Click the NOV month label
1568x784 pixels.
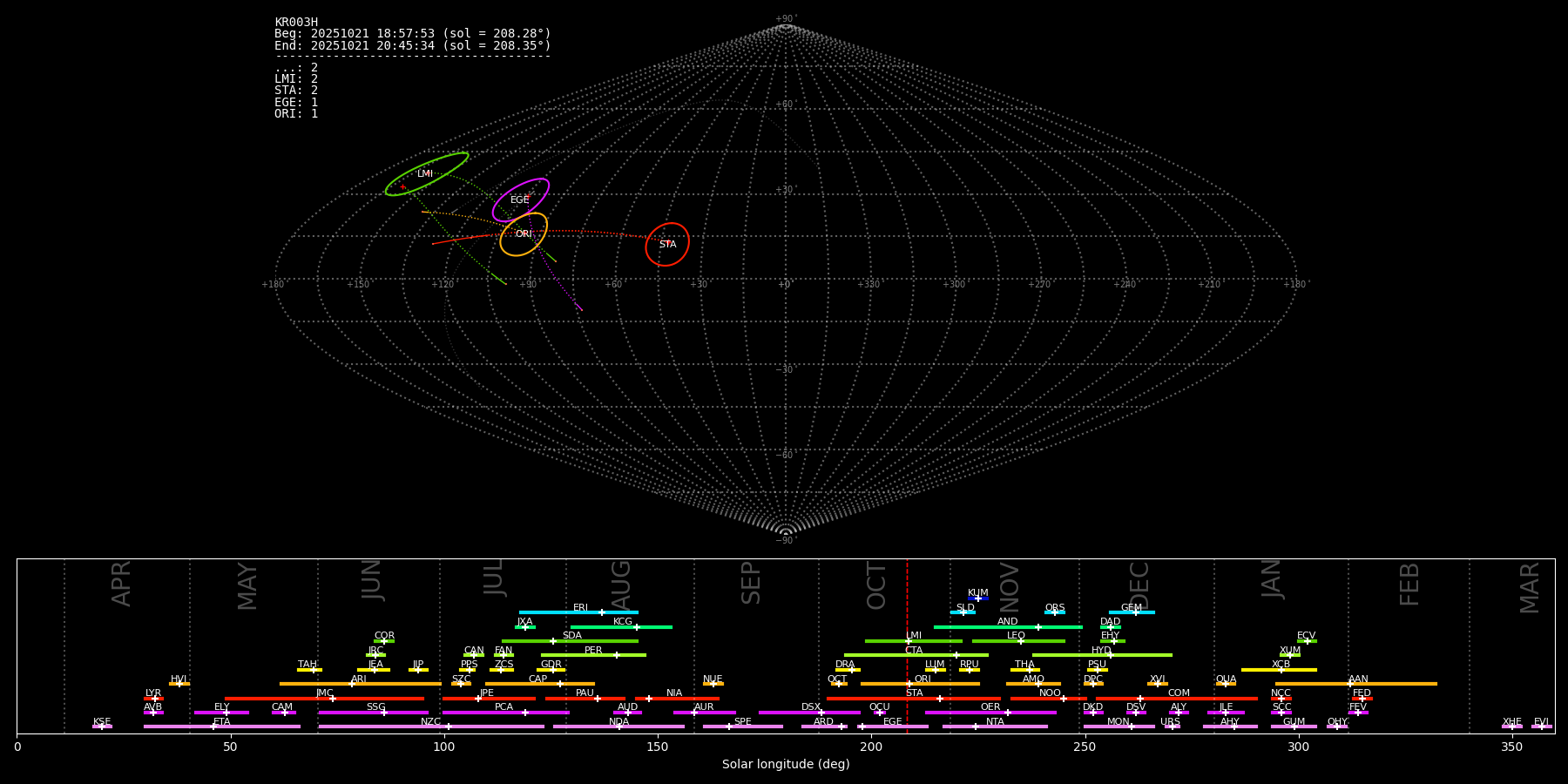(1009, 587)
